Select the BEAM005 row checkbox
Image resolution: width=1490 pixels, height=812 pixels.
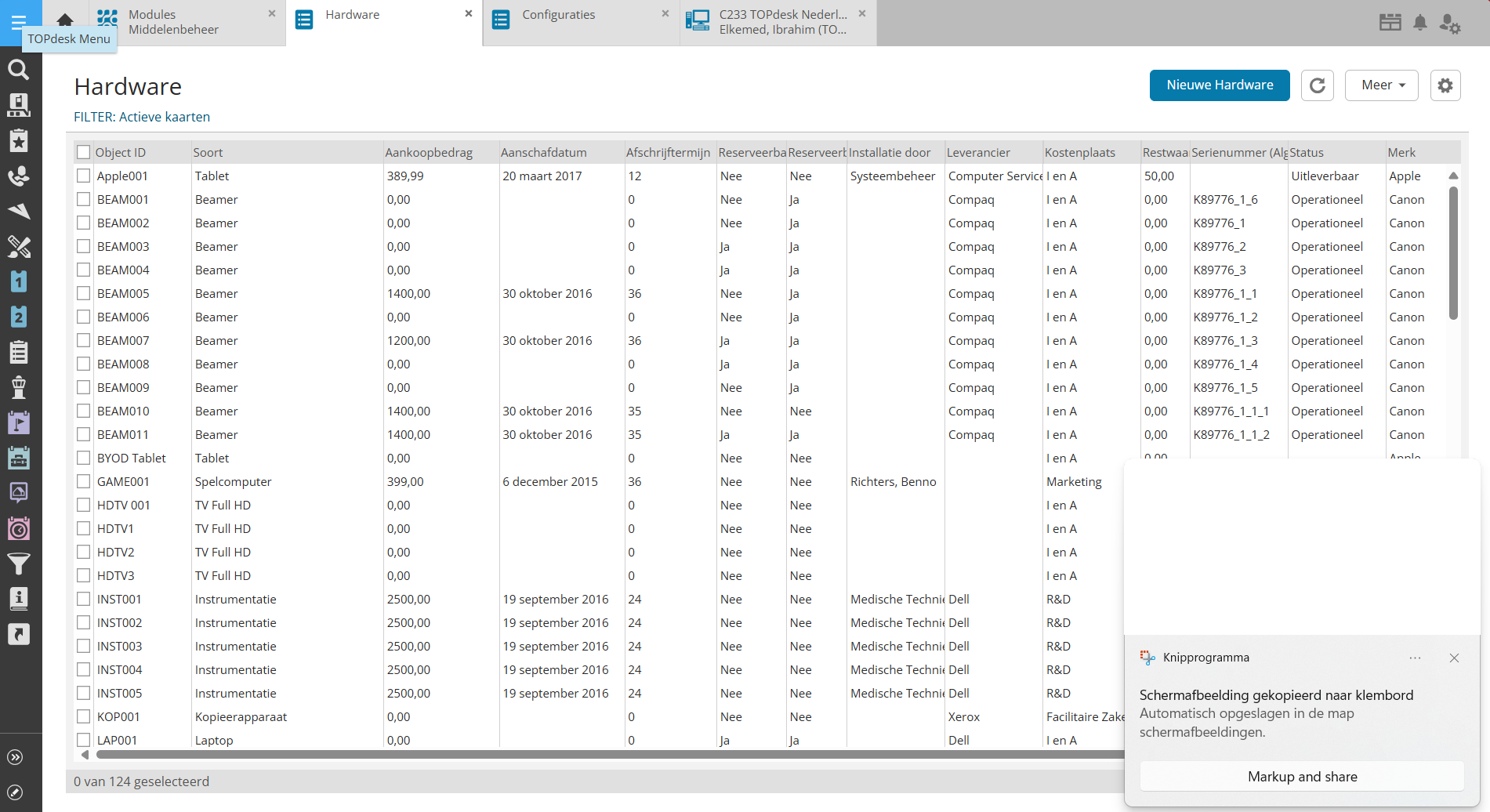click(84, 293)
